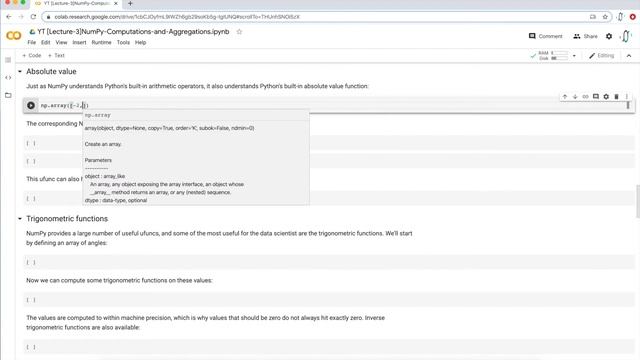
Task: Click the Colab logo
Action: pyautogui.click(x=13, y=36)
